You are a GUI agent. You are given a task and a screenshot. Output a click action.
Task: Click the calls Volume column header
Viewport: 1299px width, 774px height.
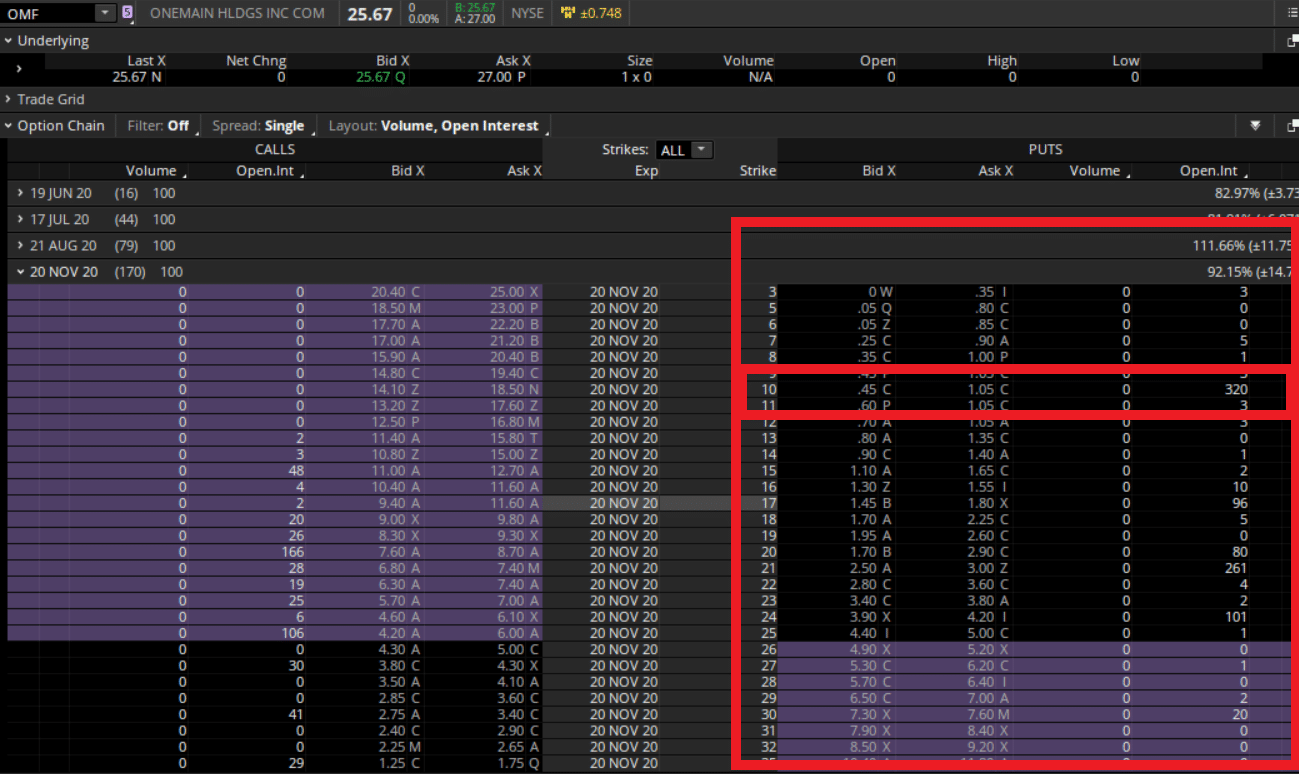151,171
